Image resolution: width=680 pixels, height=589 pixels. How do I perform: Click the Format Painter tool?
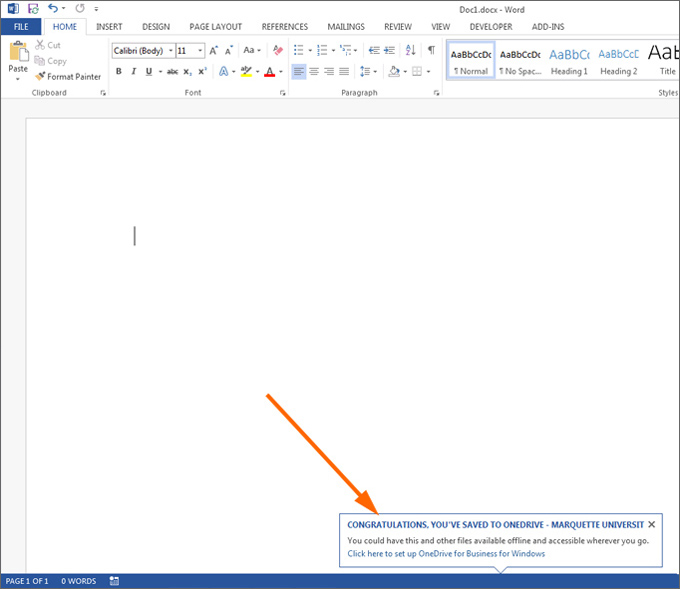[68, 76]
